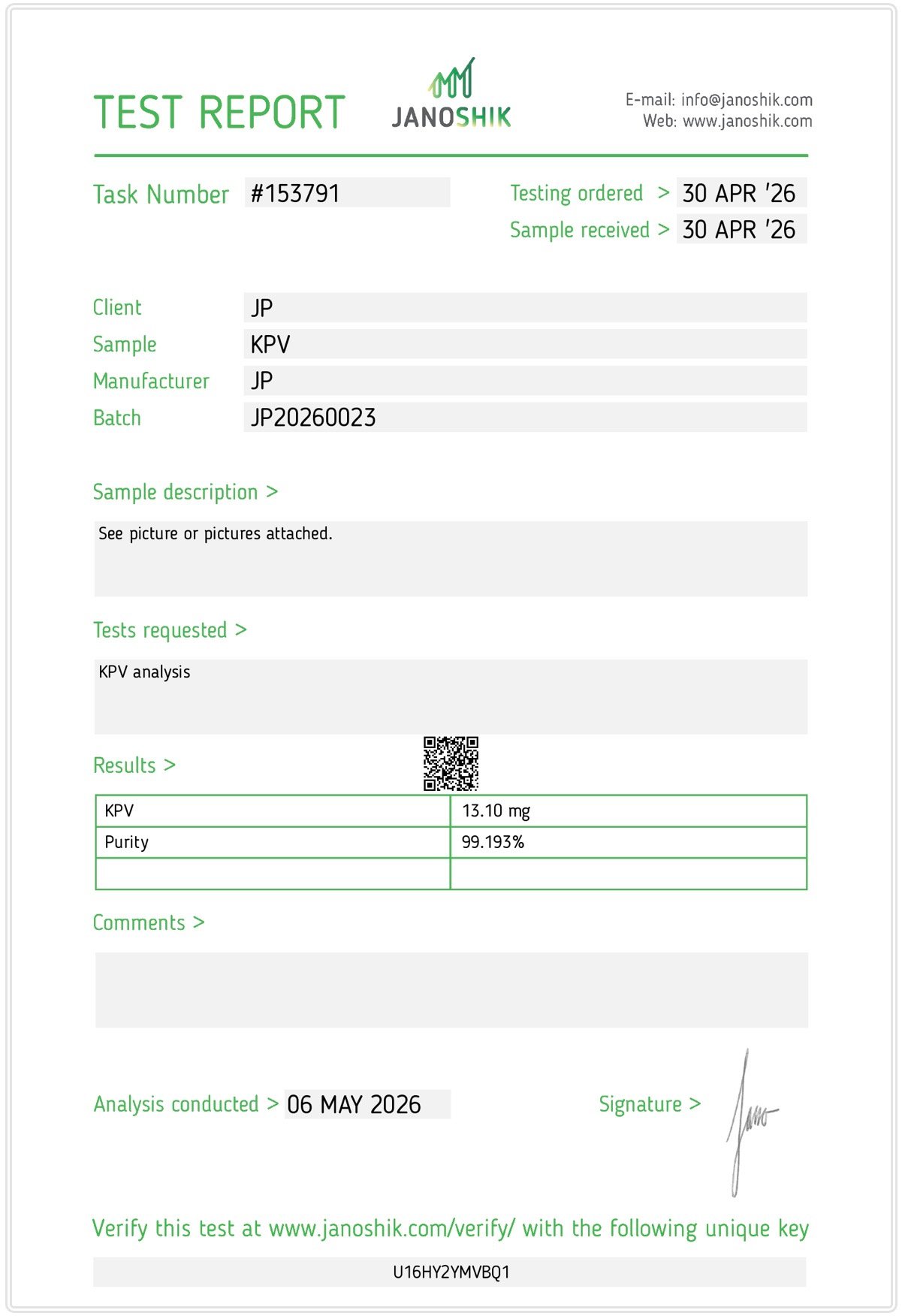
Task: Click the Sample field showing KPV
Action: (x=525, y=344)
